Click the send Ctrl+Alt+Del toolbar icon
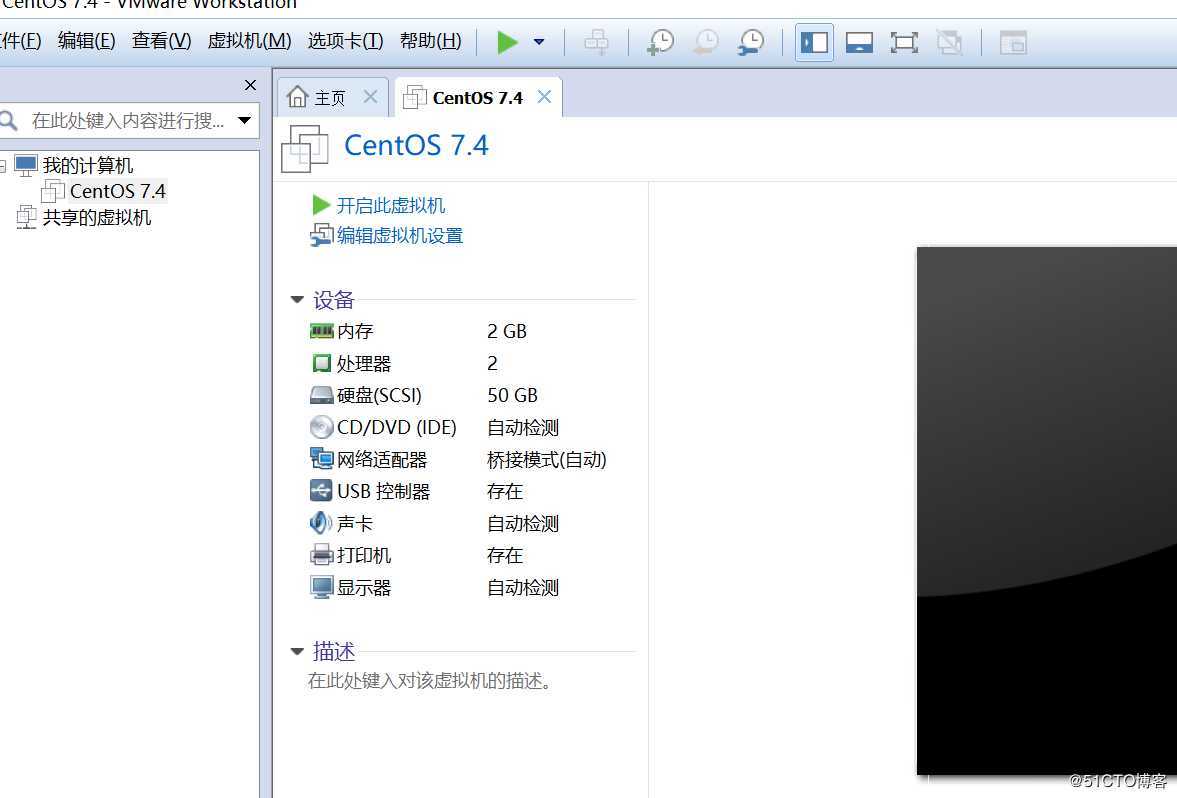1177x798 pixels. point(597,42)
